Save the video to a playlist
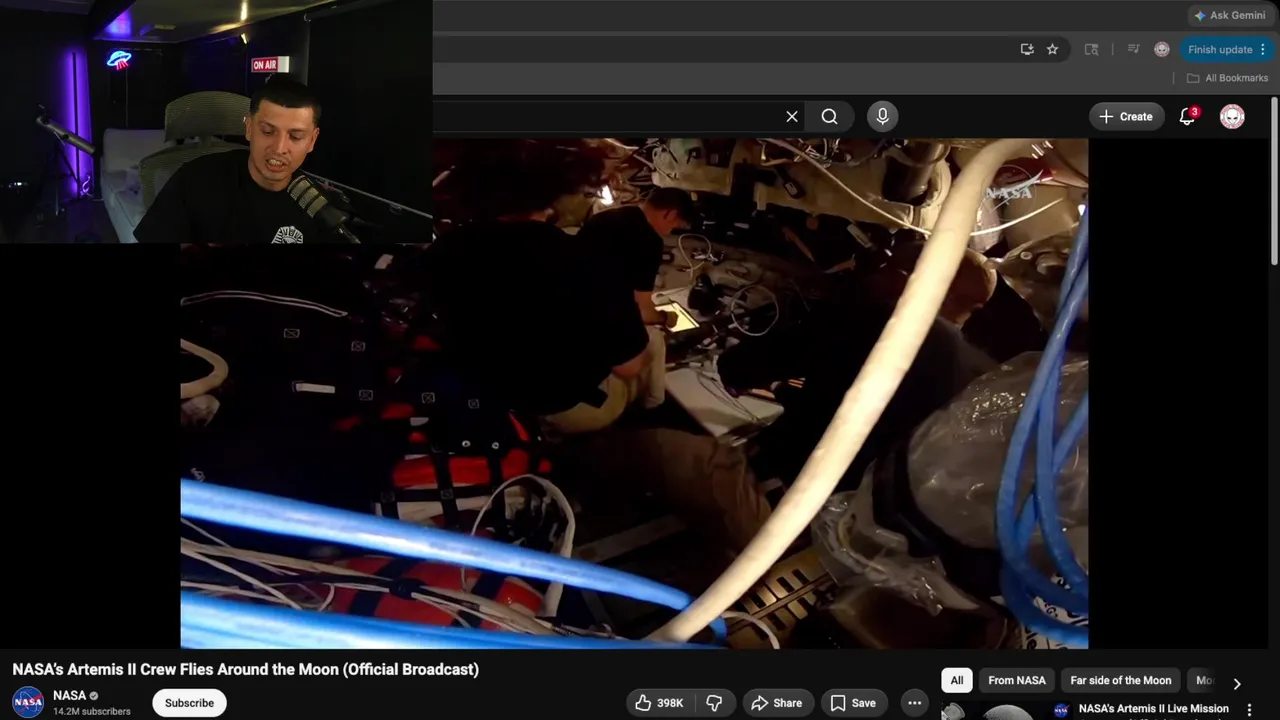 click(x=853, y=703)
